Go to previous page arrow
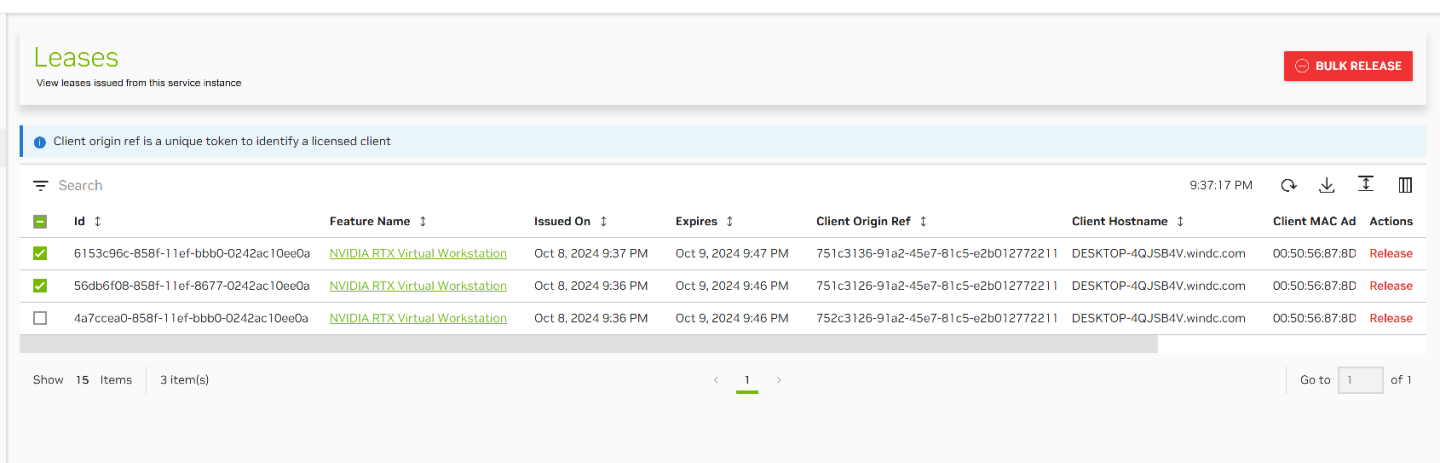1440x463 pixels. (715, 380)
